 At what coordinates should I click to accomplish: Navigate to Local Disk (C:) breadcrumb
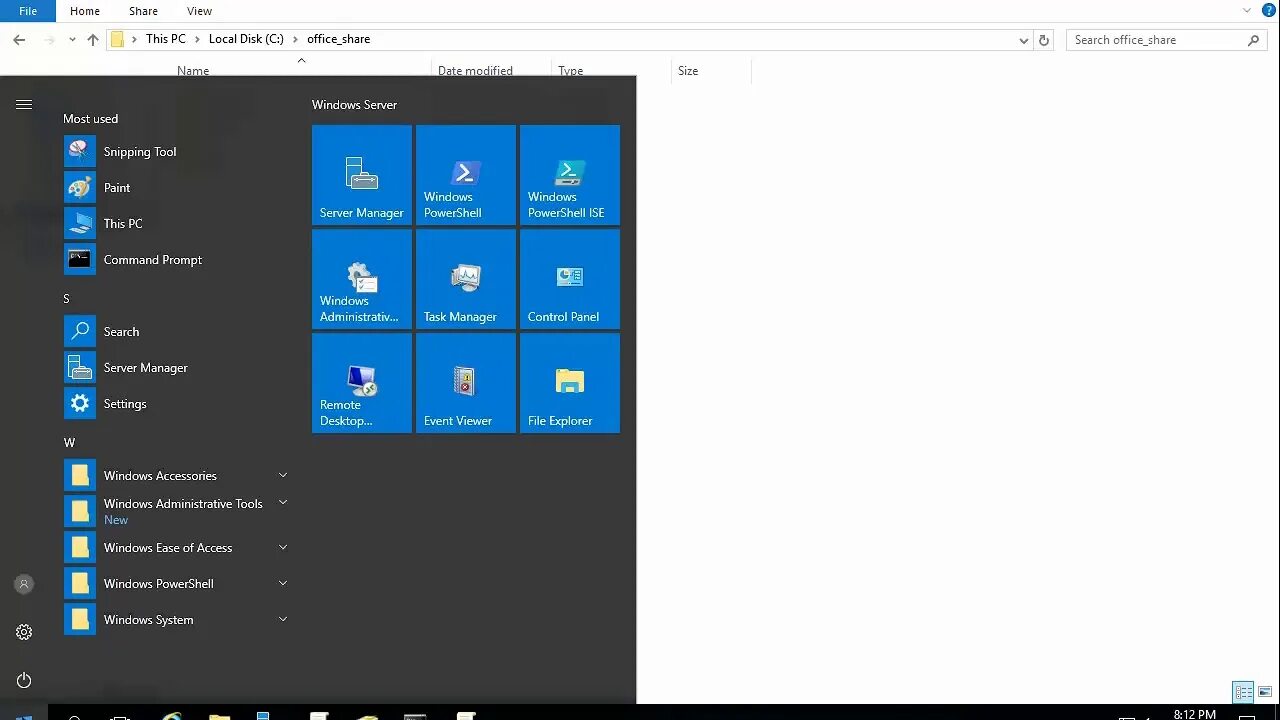[x=246, y=39]
